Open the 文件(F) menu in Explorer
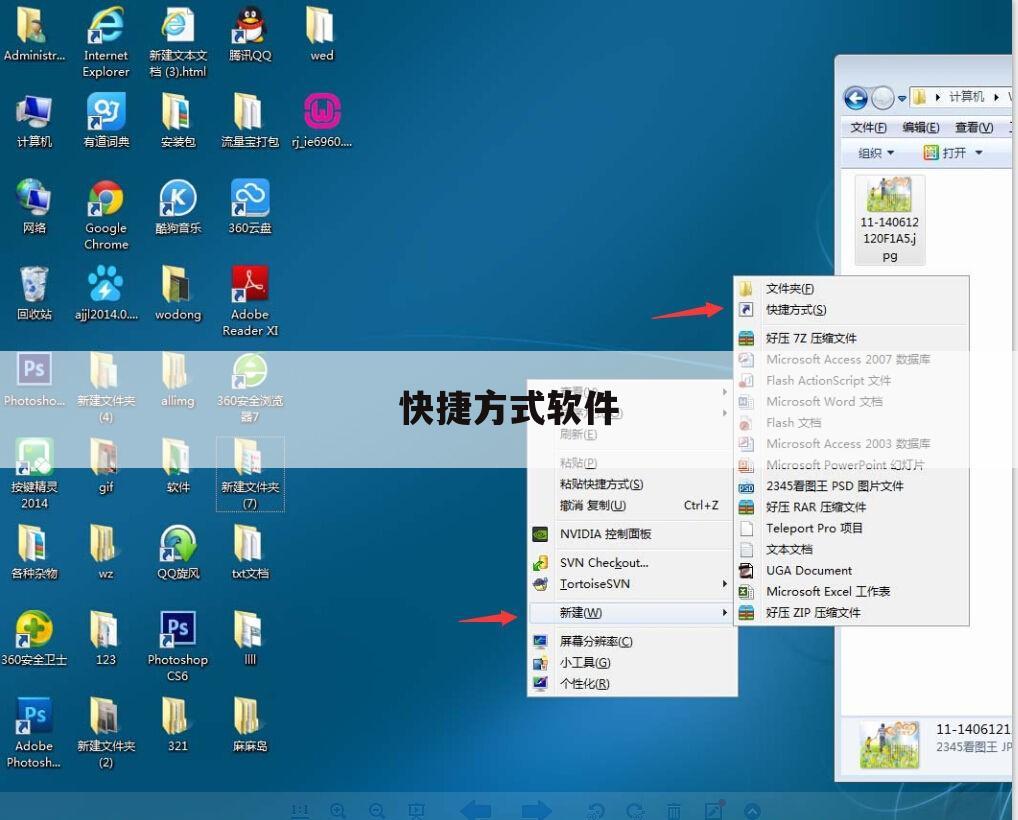 [868, 127]
